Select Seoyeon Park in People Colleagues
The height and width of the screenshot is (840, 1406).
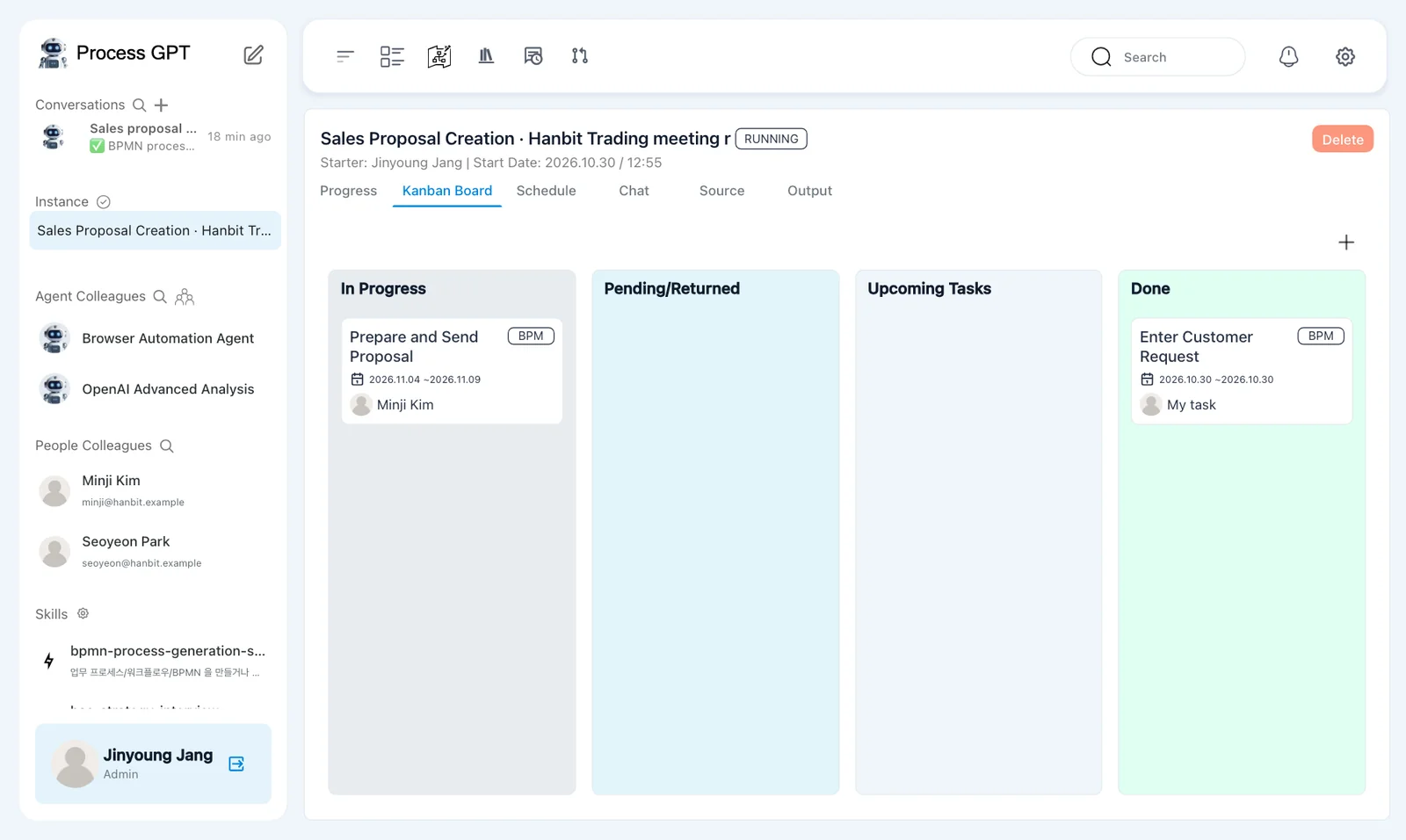click(155, 551)
